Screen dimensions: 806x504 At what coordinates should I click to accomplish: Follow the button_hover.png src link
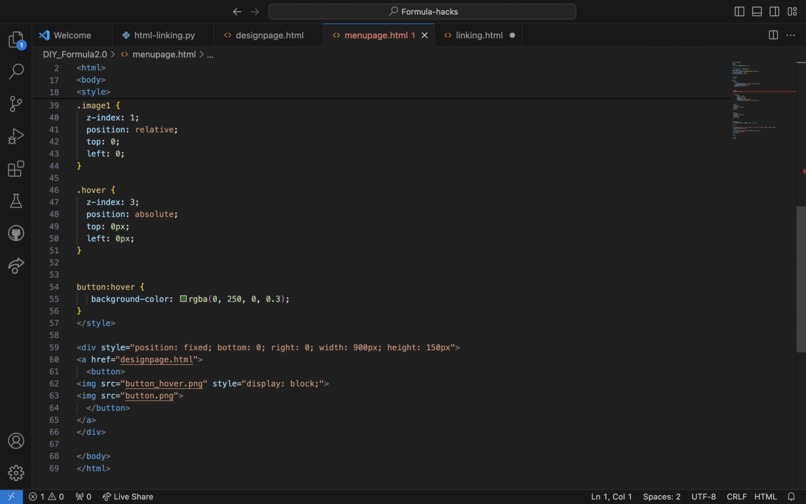164,384
